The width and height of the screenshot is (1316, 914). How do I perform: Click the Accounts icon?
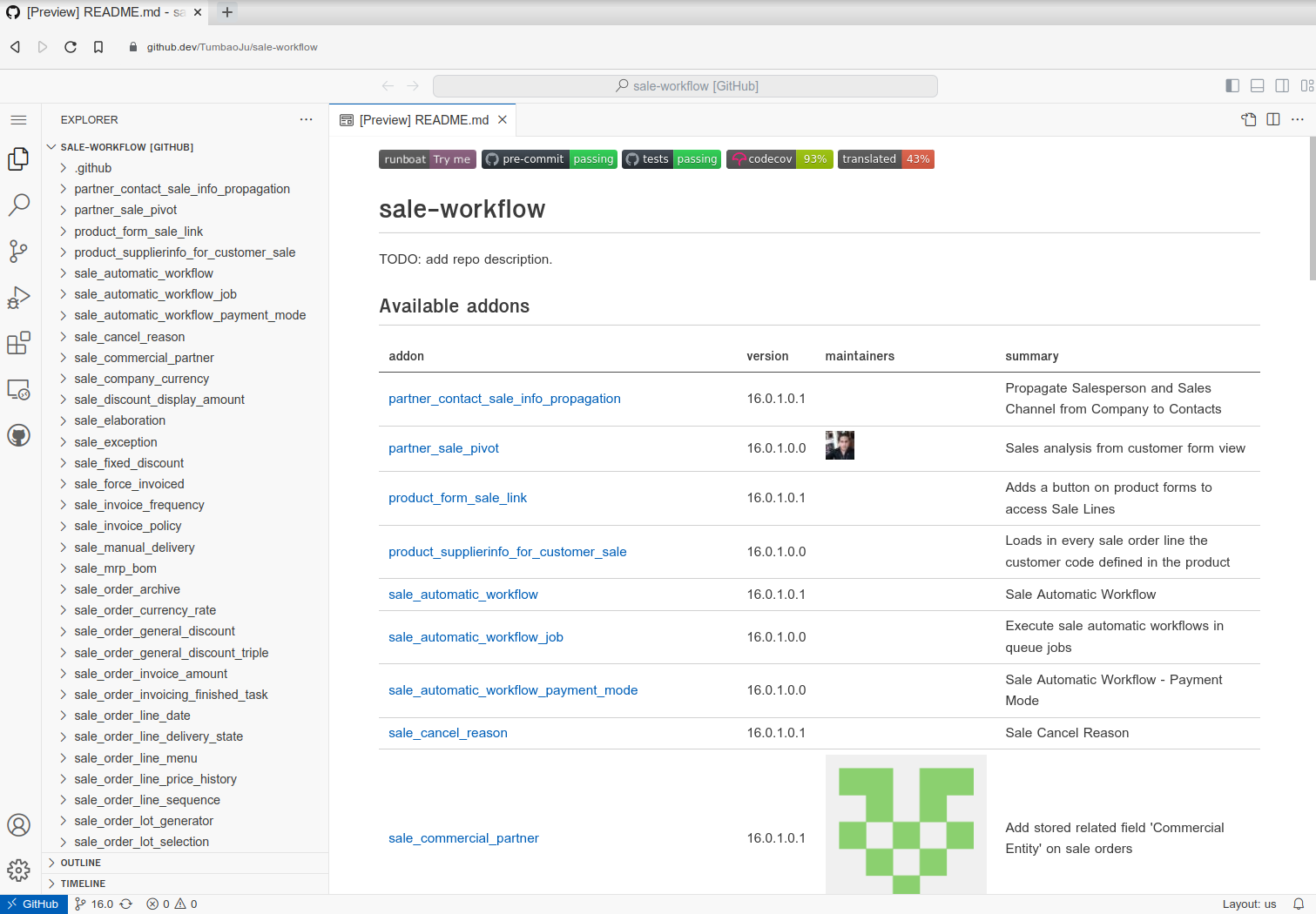click(x=19, y=824)
